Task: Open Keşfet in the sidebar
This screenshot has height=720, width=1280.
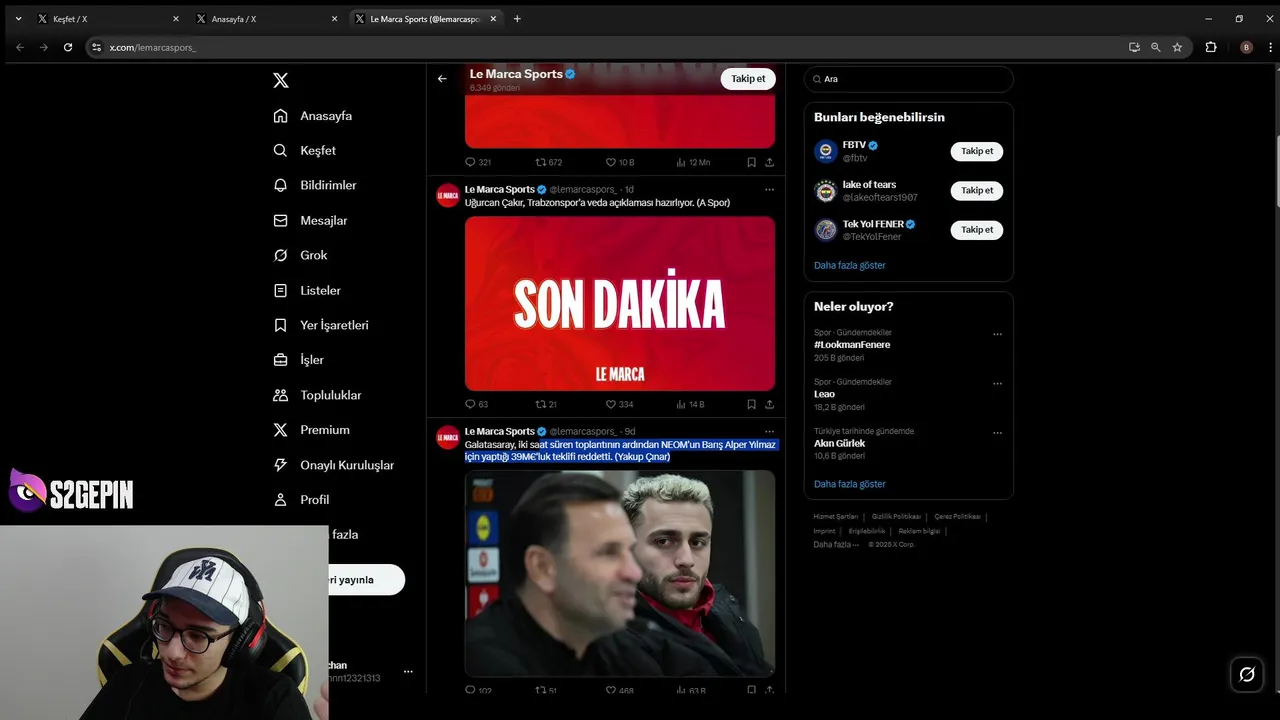Action: (305, 151)
